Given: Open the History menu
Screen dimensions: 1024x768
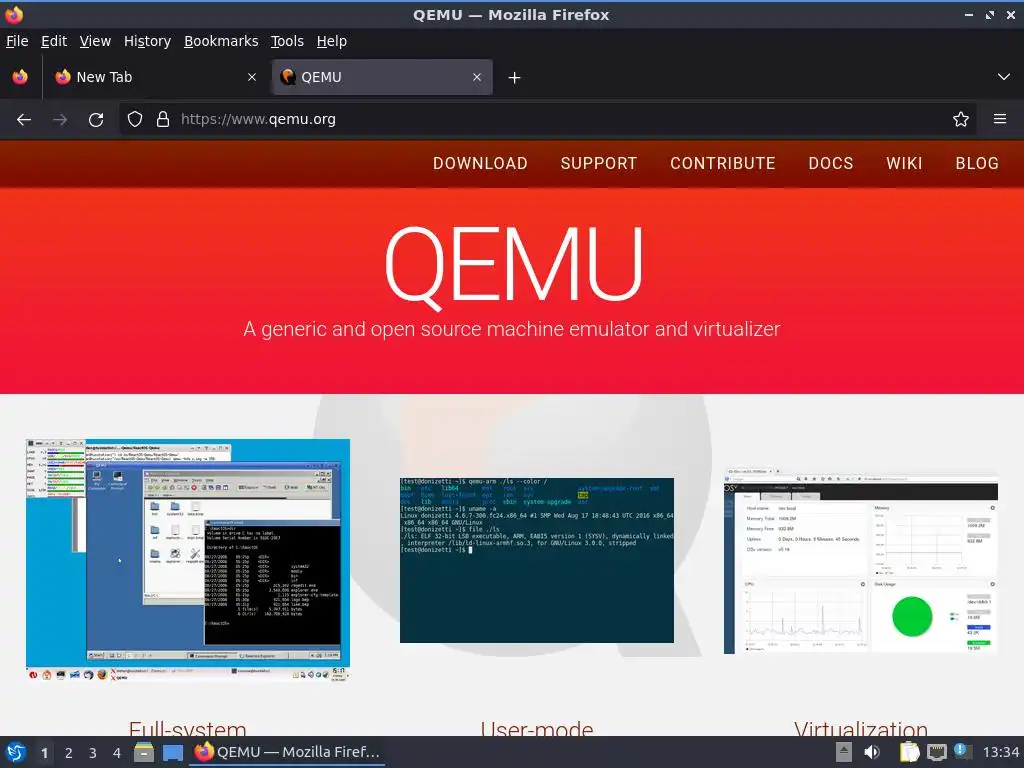Looking at the screenshot, I should click(x=148, y=41).
